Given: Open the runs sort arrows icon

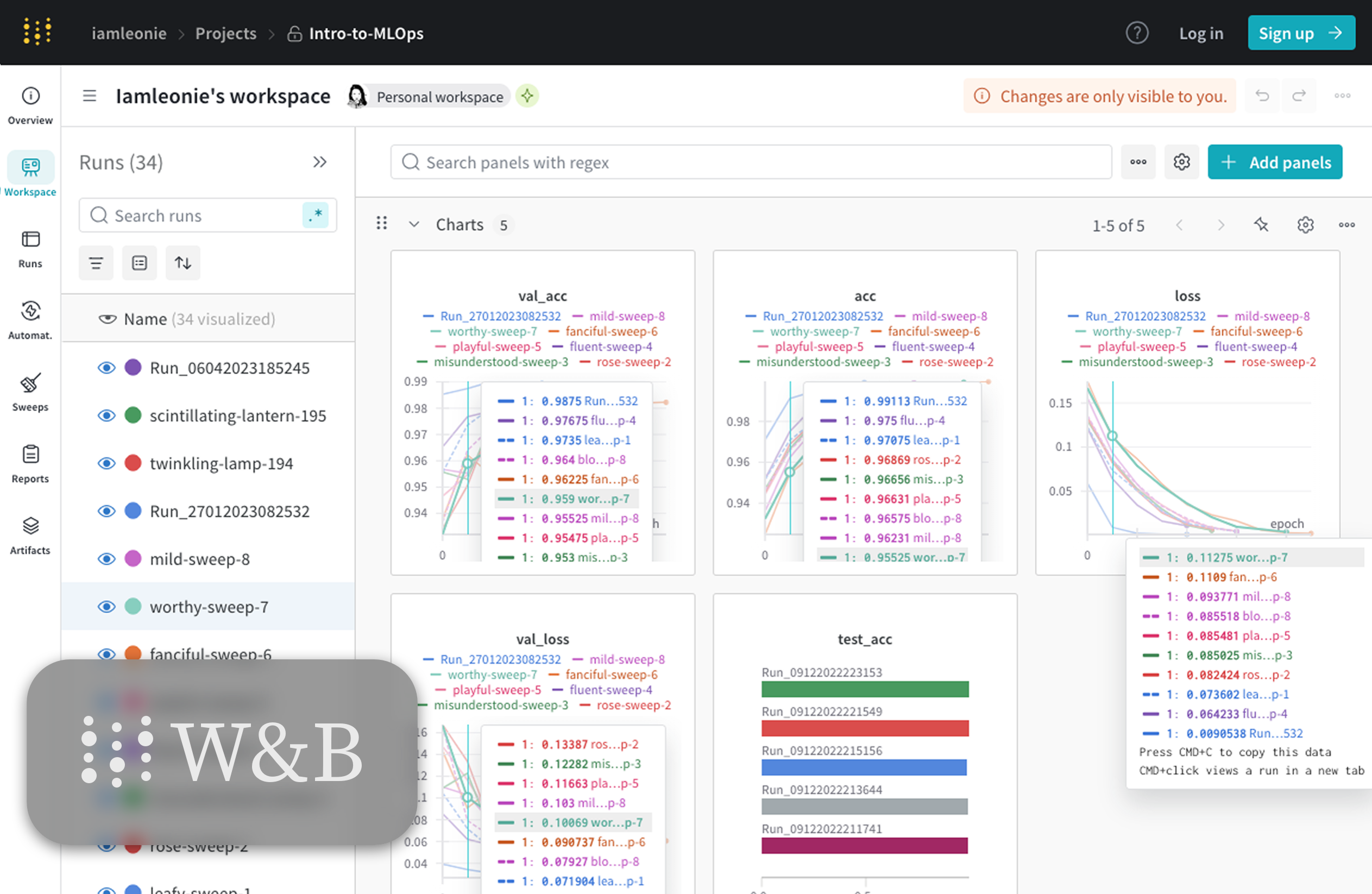Looking at the screenshot, I should pos(182,263).
